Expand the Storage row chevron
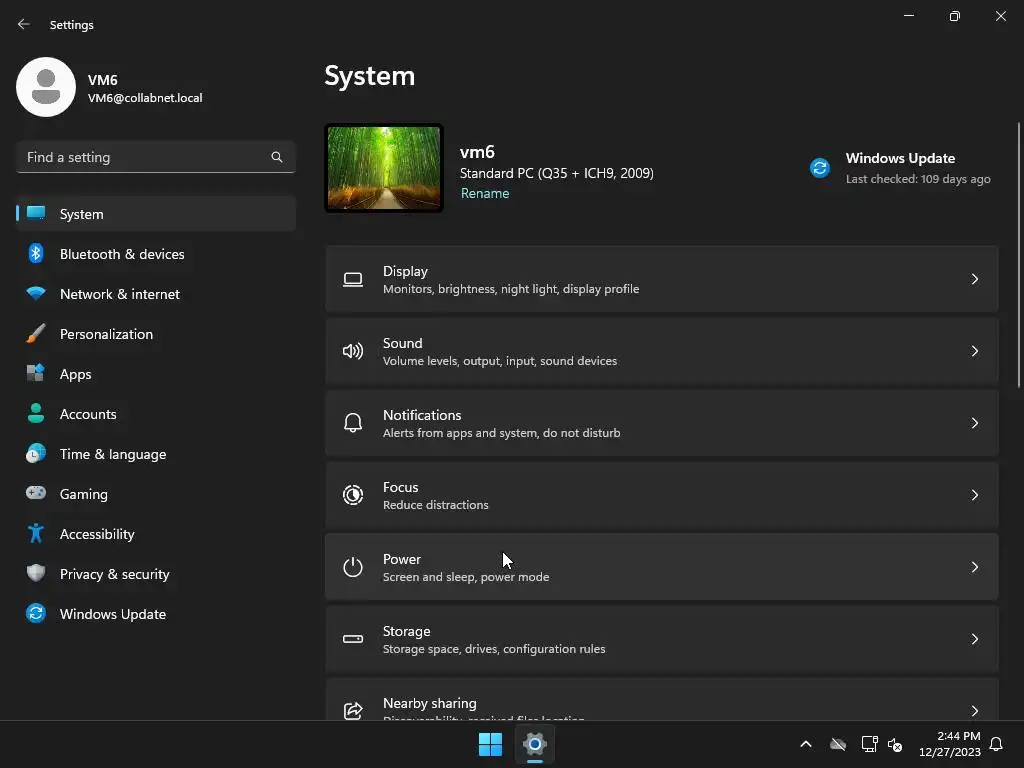This screenshot has width=1024, height=768. [x=974, y=639]
